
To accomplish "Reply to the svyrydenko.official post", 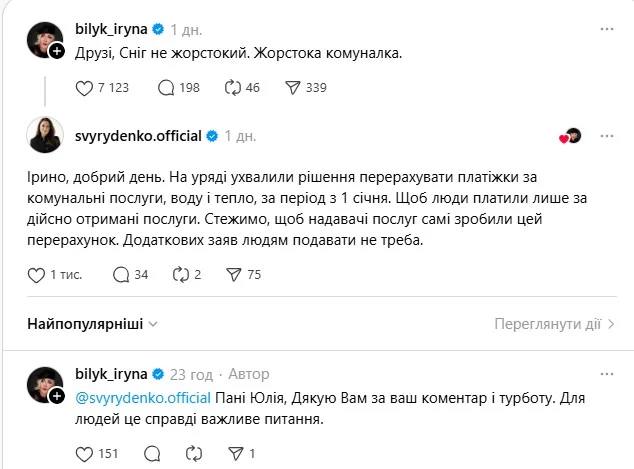I will click(121, 275).
